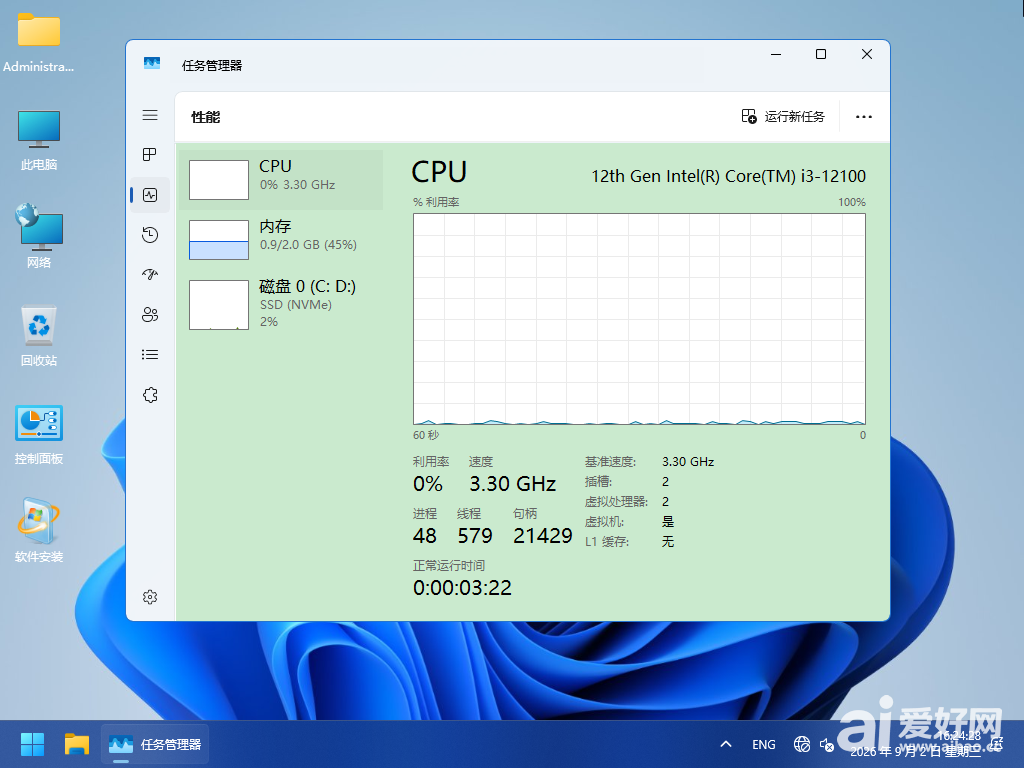Click the uptime value 0:00:03:22
This screenshot has width=1024, height=768.
(462, 588)
